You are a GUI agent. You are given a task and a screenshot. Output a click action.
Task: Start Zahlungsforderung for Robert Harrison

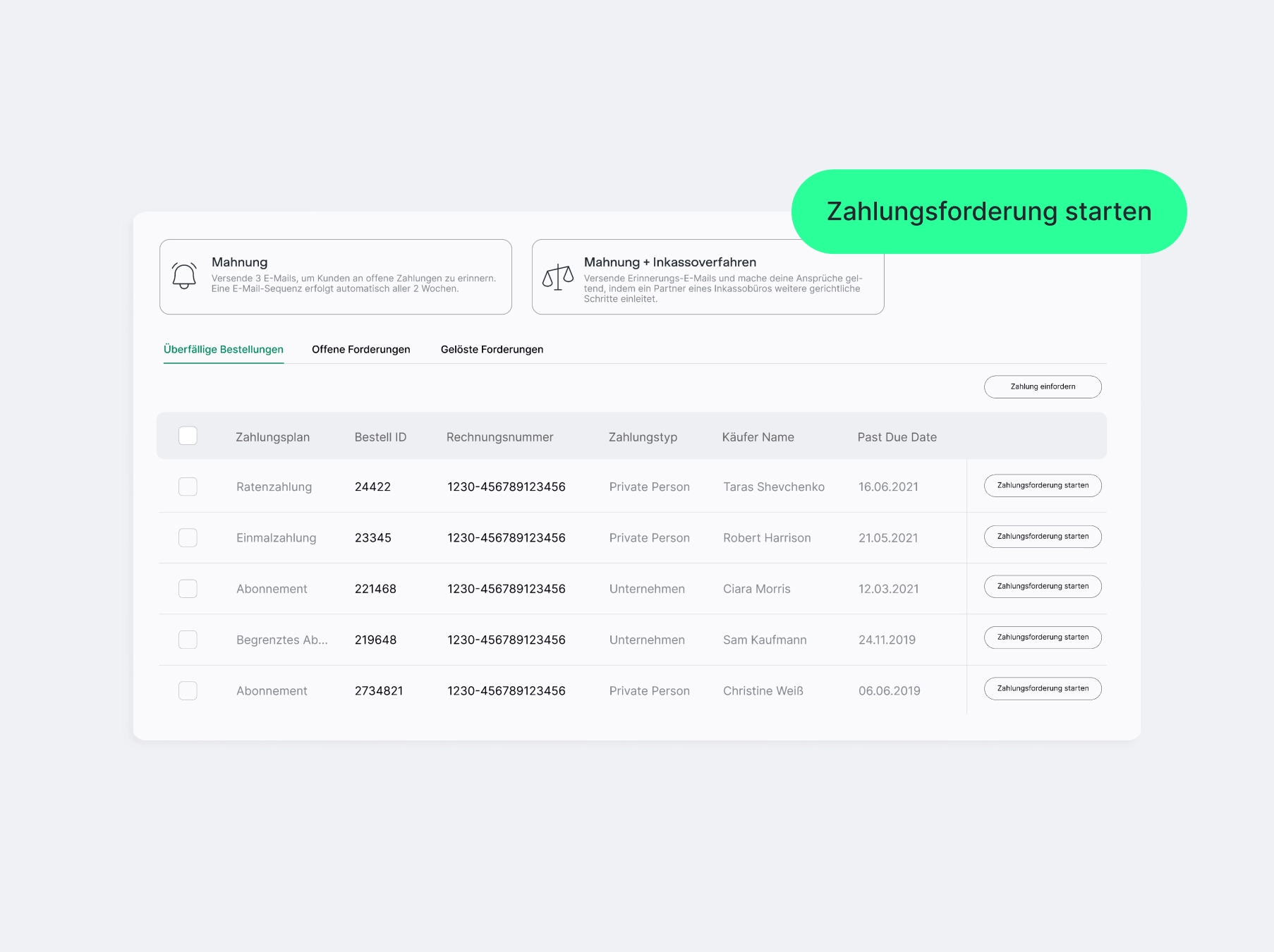pos(1043,537)
